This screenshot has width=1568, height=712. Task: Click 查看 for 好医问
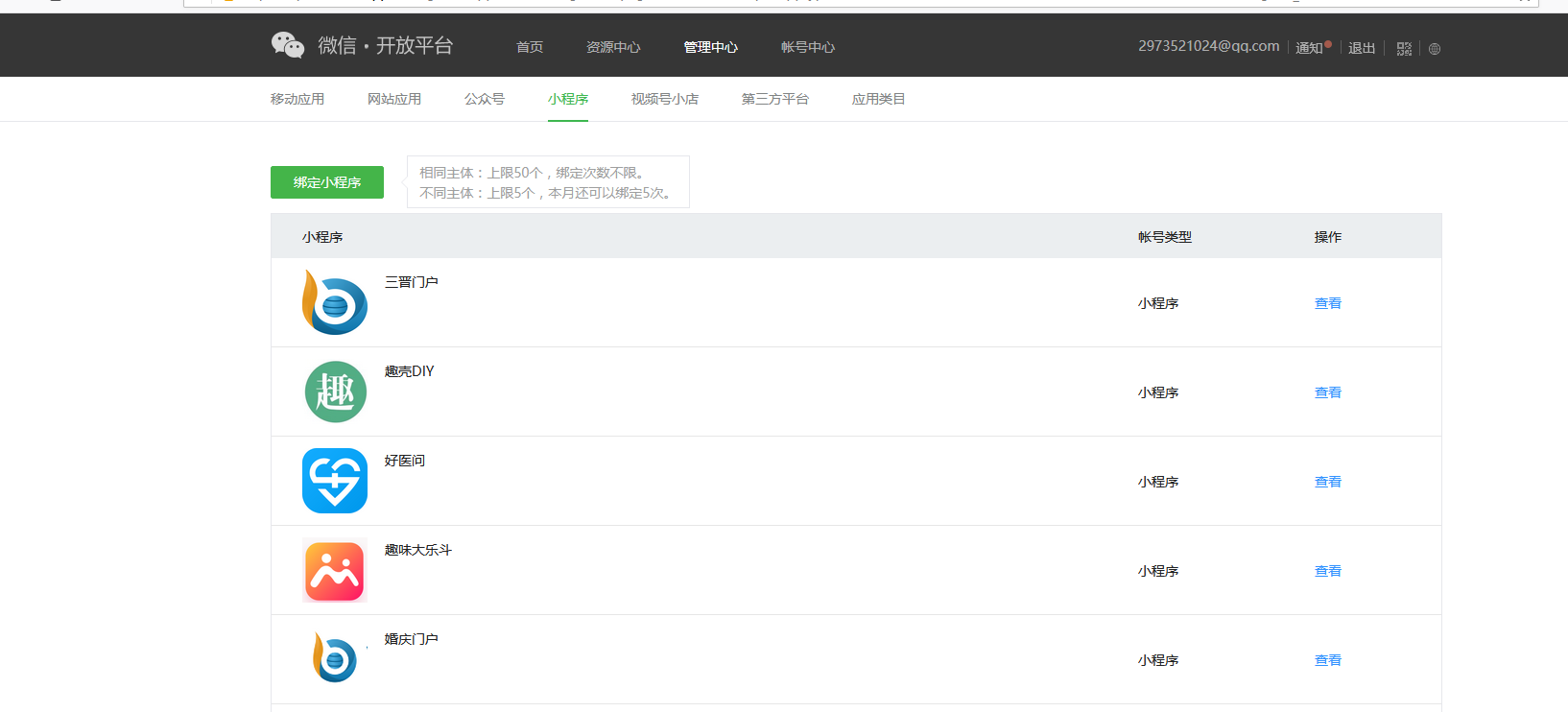[1328, 482]
